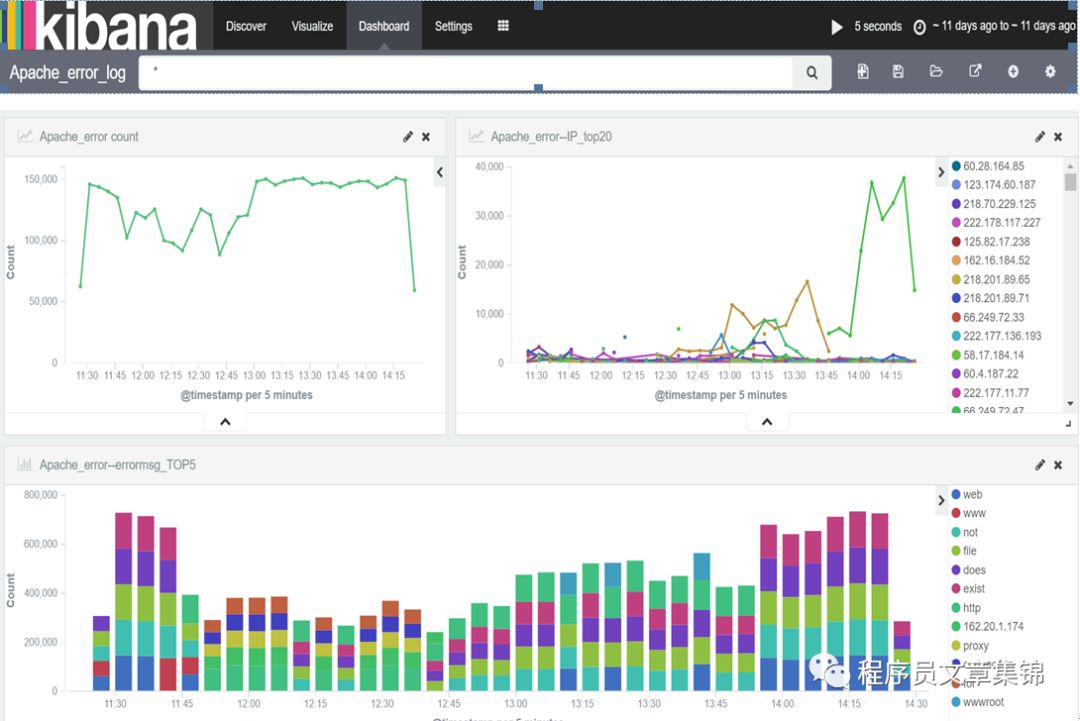Click bar chart icon of errormsg_TOP5 panel
Image resolution: width=1080 pixels, height=721 pixels.
point(25,464)
